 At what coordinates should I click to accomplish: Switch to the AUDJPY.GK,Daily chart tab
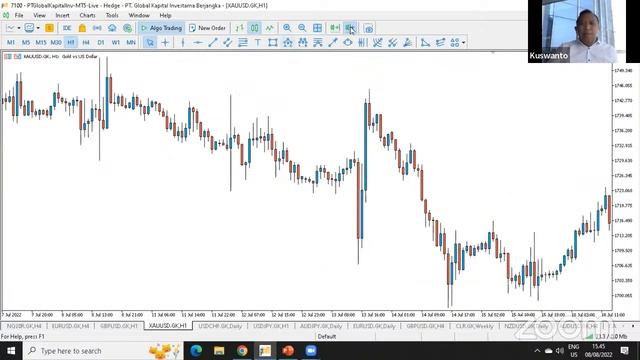321,326
